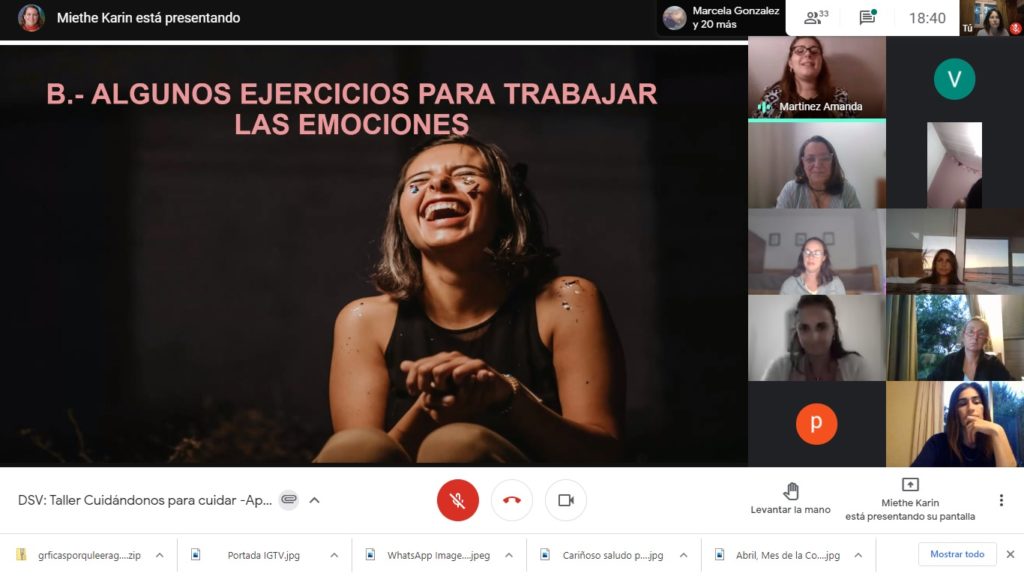
Task: Open the participants list showing 33 people
Action: coord(816,18)
